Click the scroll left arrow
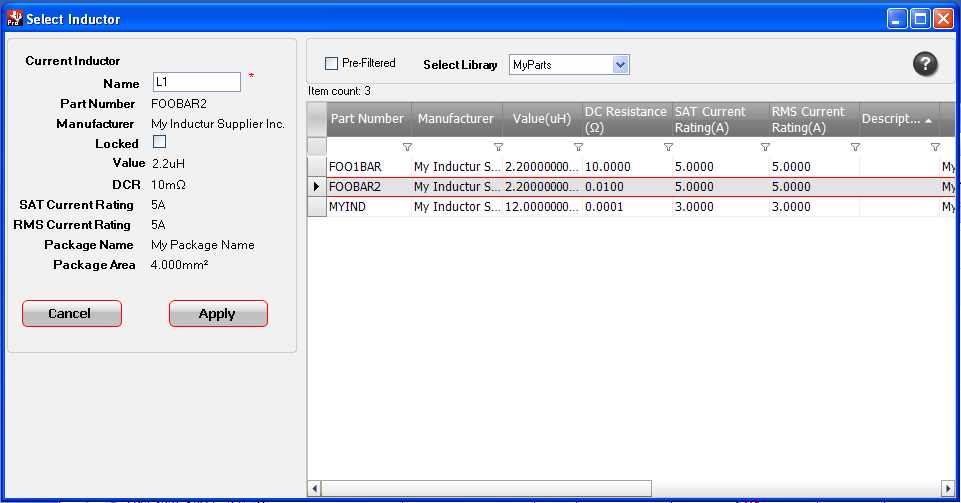Screen dimensions: 961x503 click(x=314, y=488)
